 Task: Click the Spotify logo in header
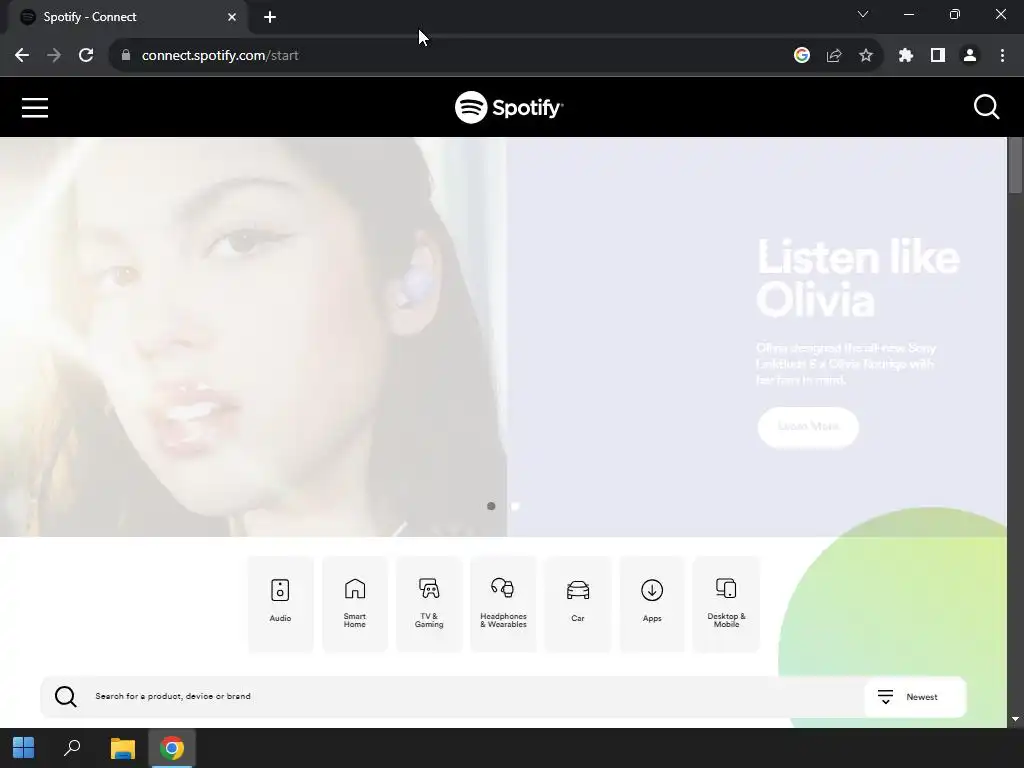[509, 107]
